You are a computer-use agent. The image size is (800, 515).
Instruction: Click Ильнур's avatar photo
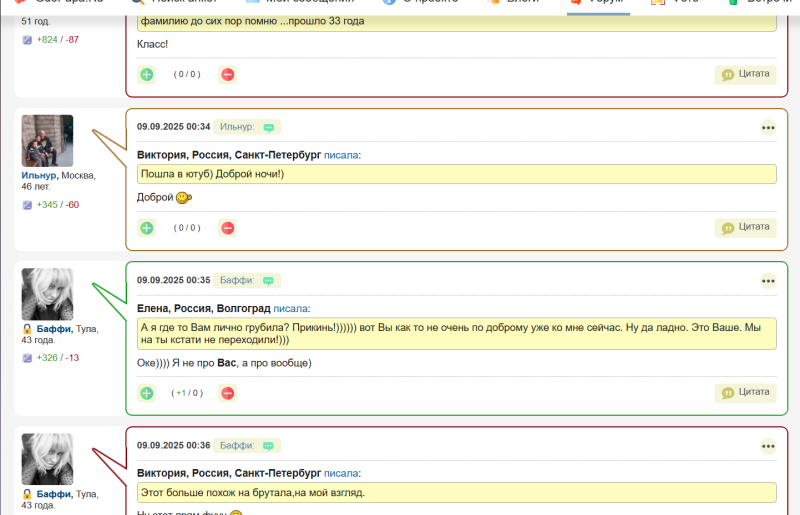click(x=47, y=140)
